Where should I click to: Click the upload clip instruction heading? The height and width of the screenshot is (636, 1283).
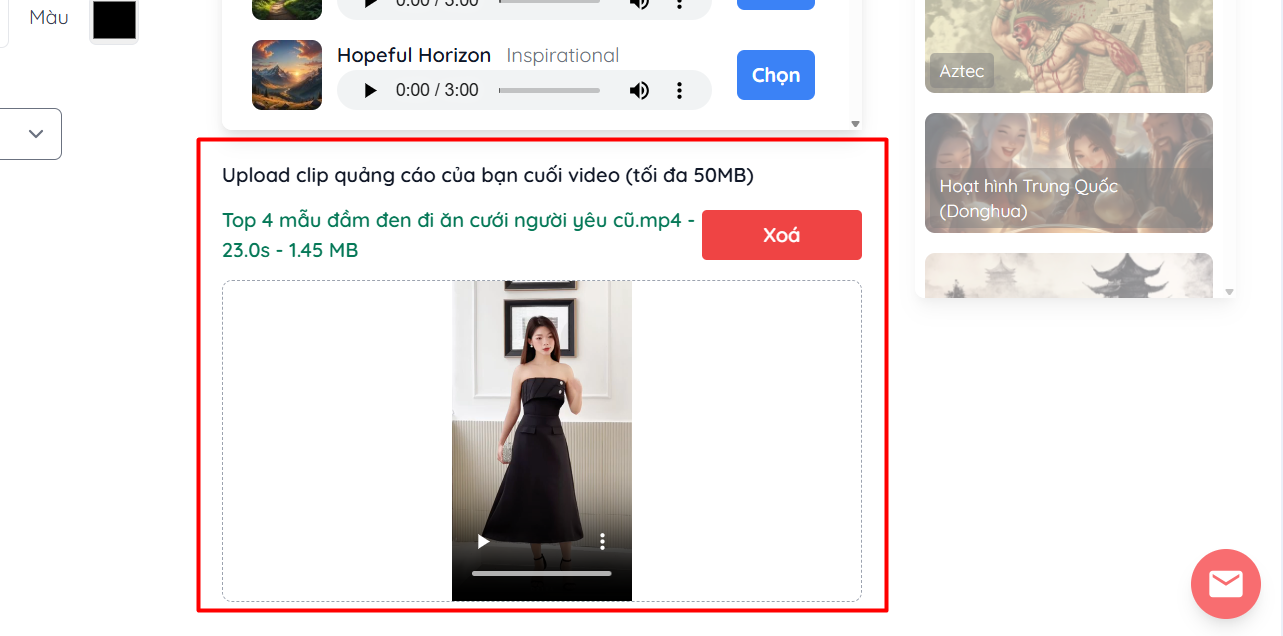coord(488,176)
